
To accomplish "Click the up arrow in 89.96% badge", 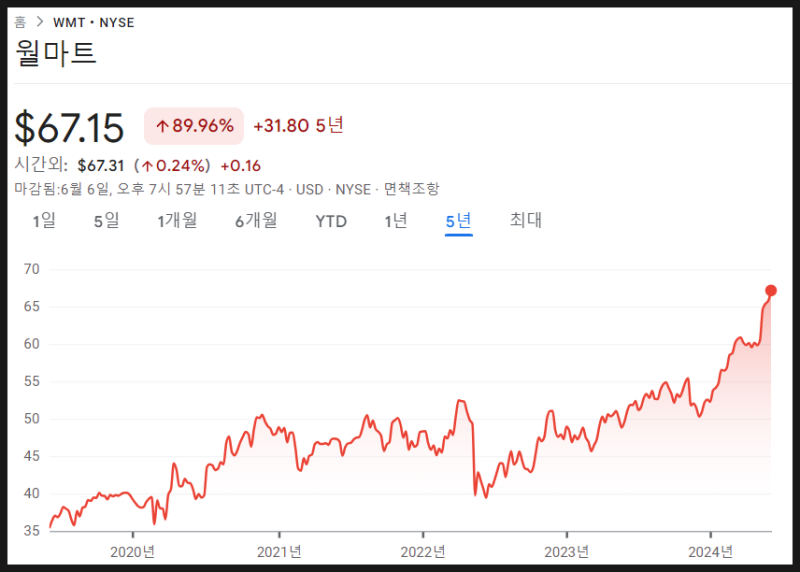I will (162, 126).
